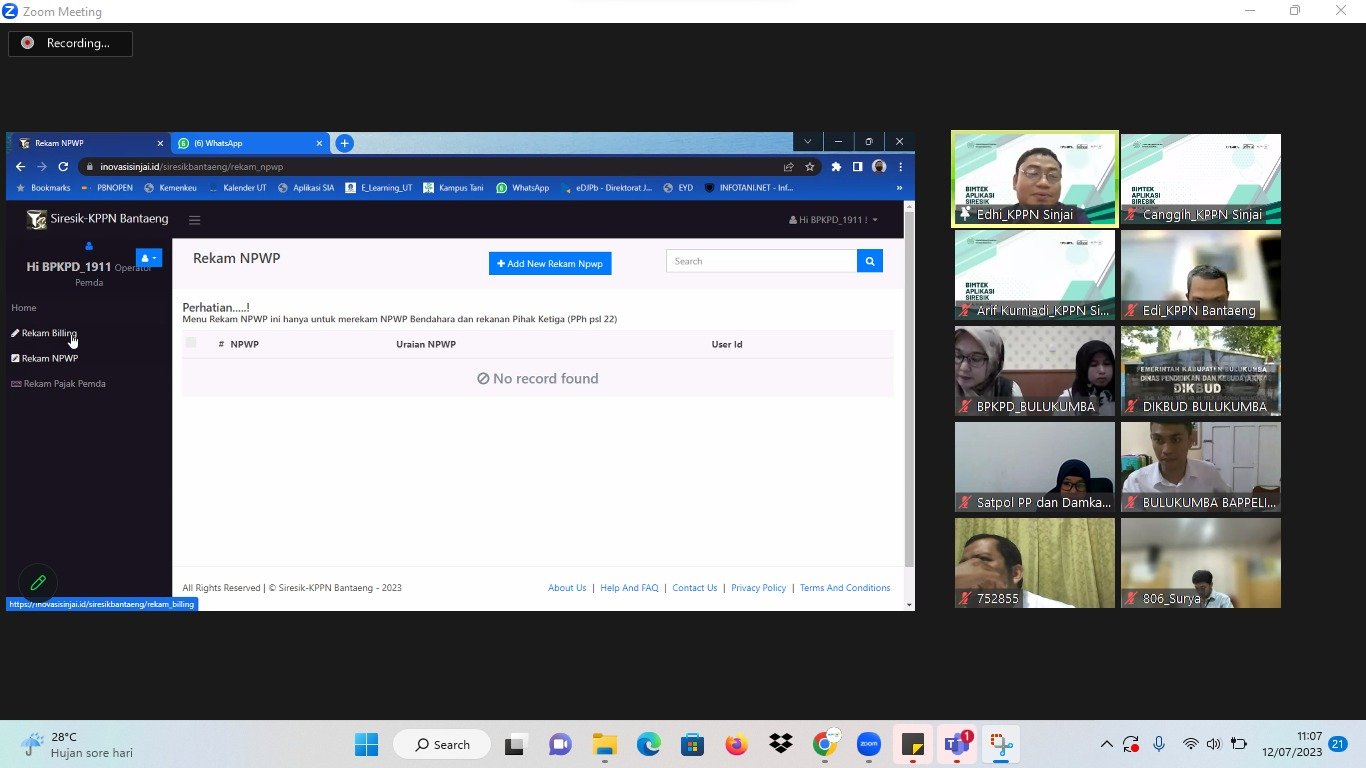Open the blue user dropdown button in sidebar
Image resolution: width=1366 pixels, height=768 pixels.
pos(148,258)
